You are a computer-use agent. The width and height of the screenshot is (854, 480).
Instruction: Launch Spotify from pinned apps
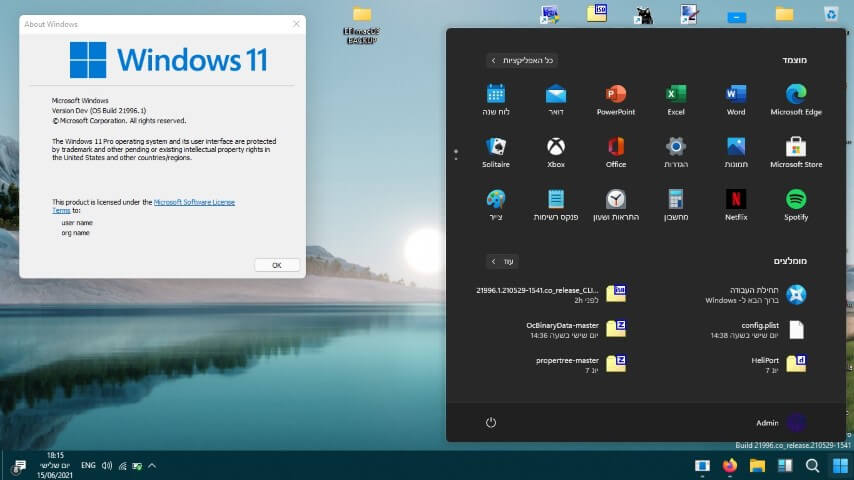point(796,205)
